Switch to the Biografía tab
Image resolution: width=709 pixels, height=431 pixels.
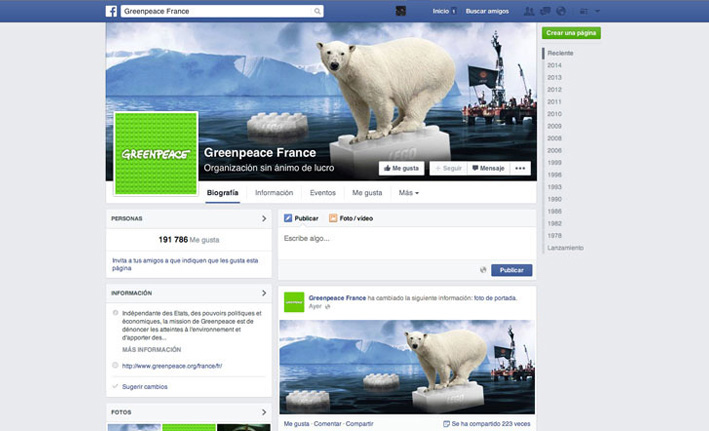click(222, 193)
